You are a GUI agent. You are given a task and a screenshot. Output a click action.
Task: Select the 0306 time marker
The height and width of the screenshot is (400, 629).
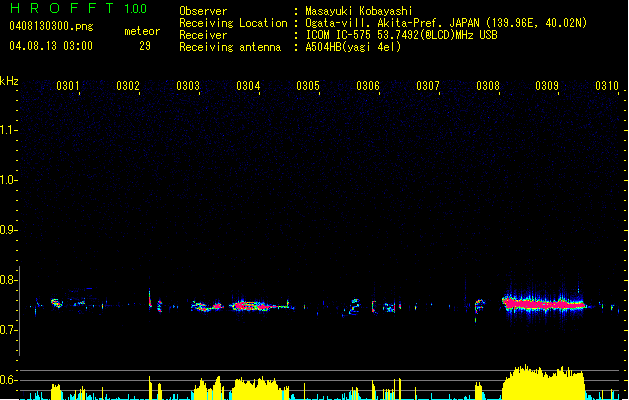click(368, 86)
